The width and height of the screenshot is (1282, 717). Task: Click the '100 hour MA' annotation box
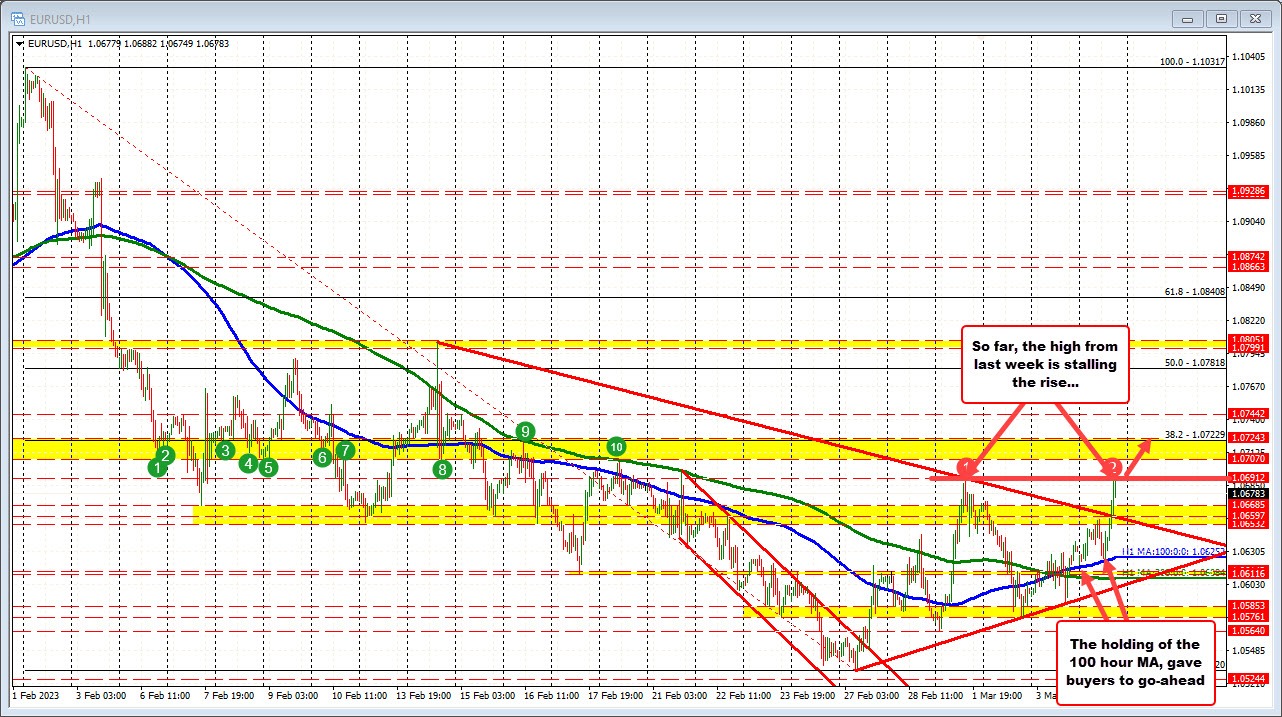click(x=1134, y=662)
